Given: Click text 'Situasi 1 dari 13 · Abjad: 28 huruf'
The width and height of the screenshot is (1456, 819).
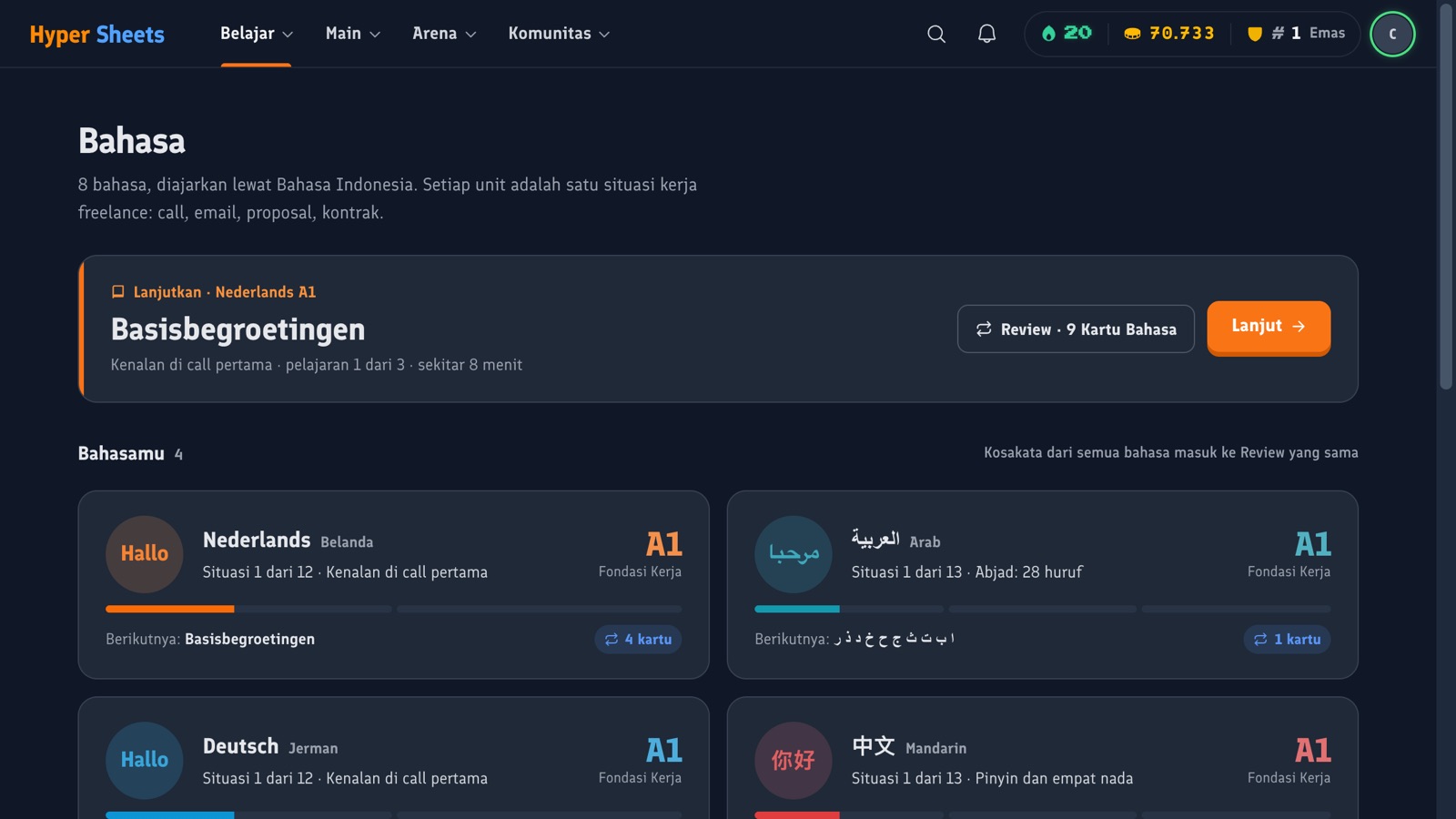Looking at the screenshot, I should click(x=966, y=572).
